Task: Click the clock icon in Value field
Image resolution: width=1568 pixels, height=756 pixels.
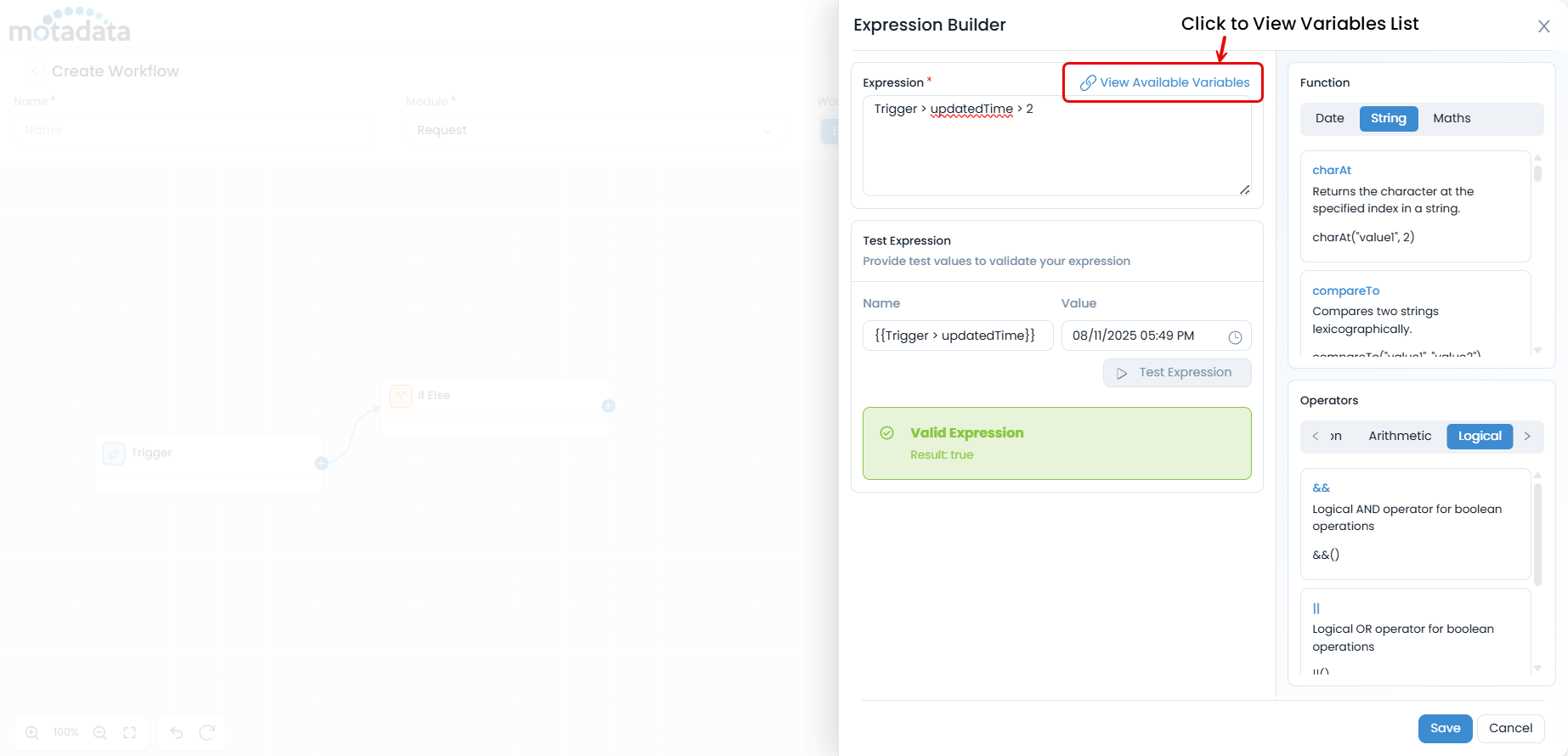Action: pyautogui.click(x=1235, y=337)
